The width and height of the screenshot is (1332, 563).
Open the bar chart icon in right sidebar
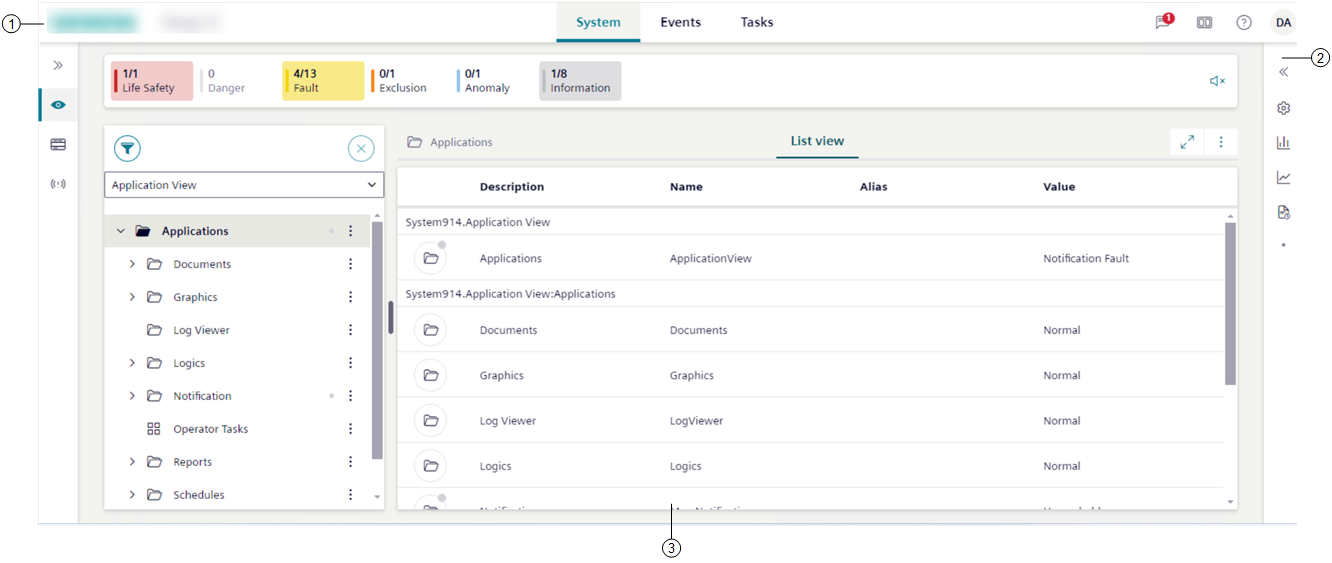pyautogui.click(x=1284, y=143)
